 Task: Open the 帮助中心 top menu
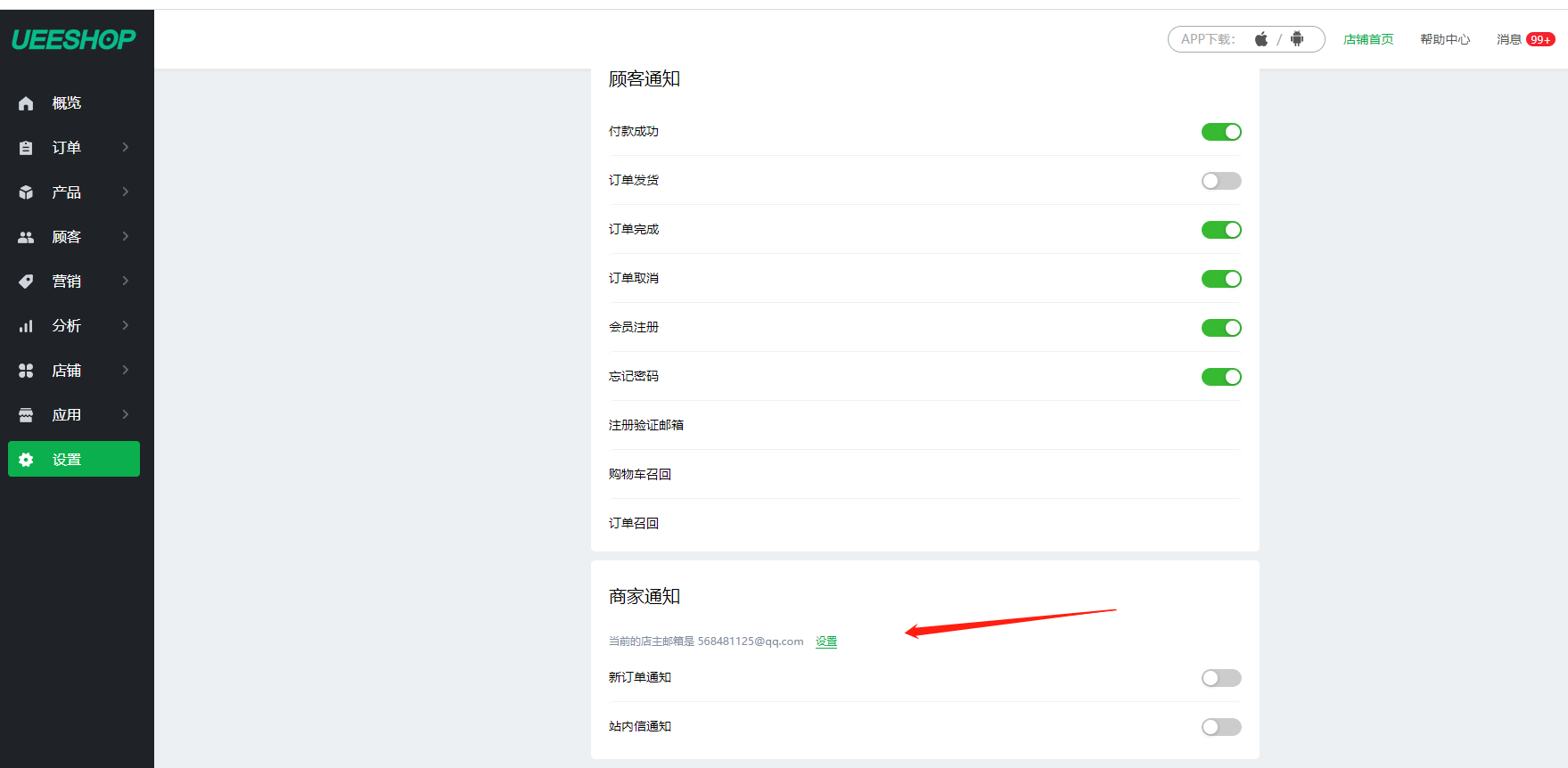[x=1444, y=39]
